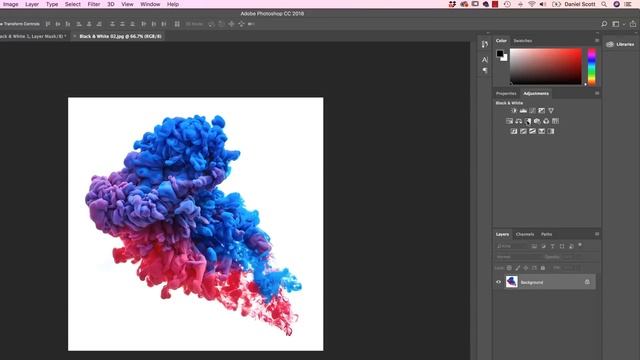
Task: Open the collapsed Paragraph panel icon
Action: pyautogui.click(x=484, y=71)
